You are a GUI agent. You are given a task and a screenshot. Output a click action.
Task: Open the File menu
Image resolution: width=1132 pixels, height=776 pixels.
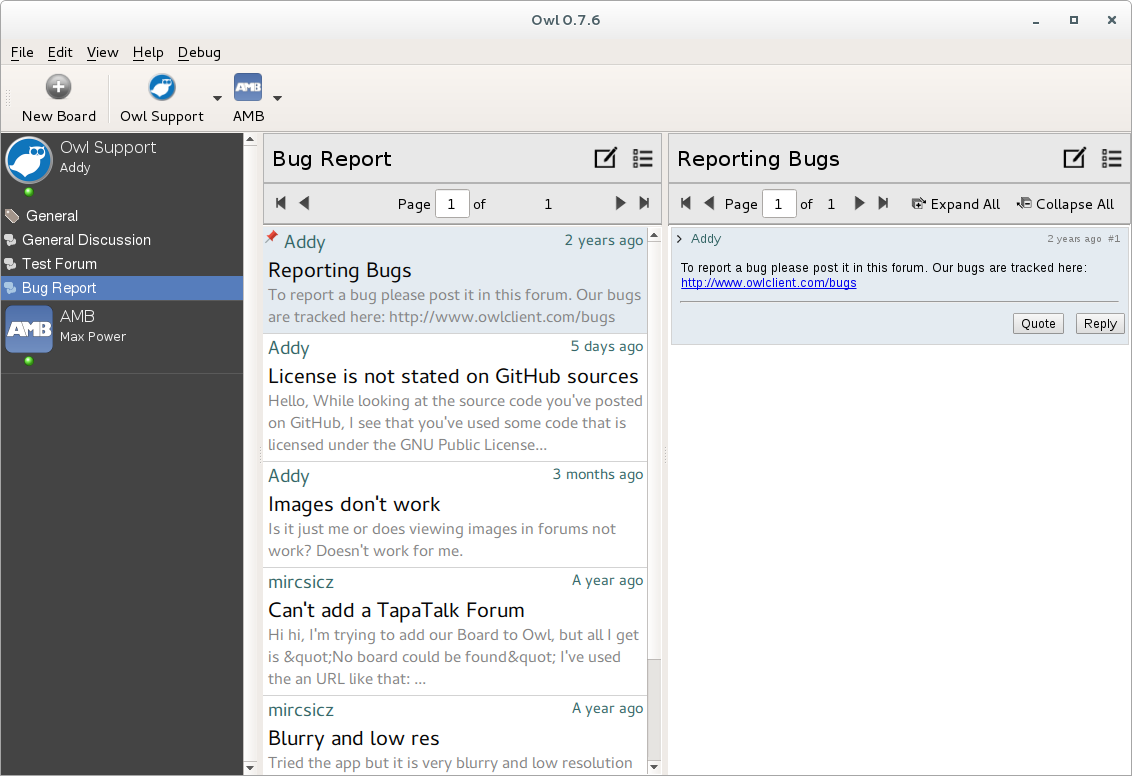(x=22, y=53)
